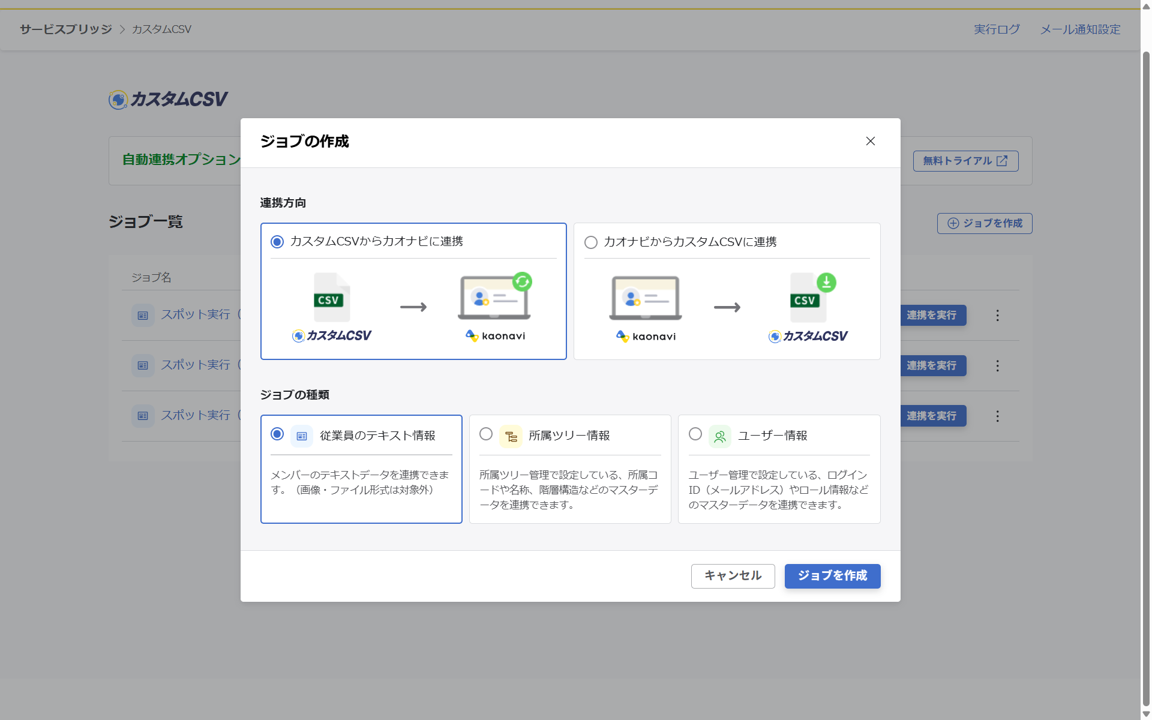The height and width of the screenshot is (720, 1152).
Task: Open more options menu for third job
Action: (x=997, y=416)
